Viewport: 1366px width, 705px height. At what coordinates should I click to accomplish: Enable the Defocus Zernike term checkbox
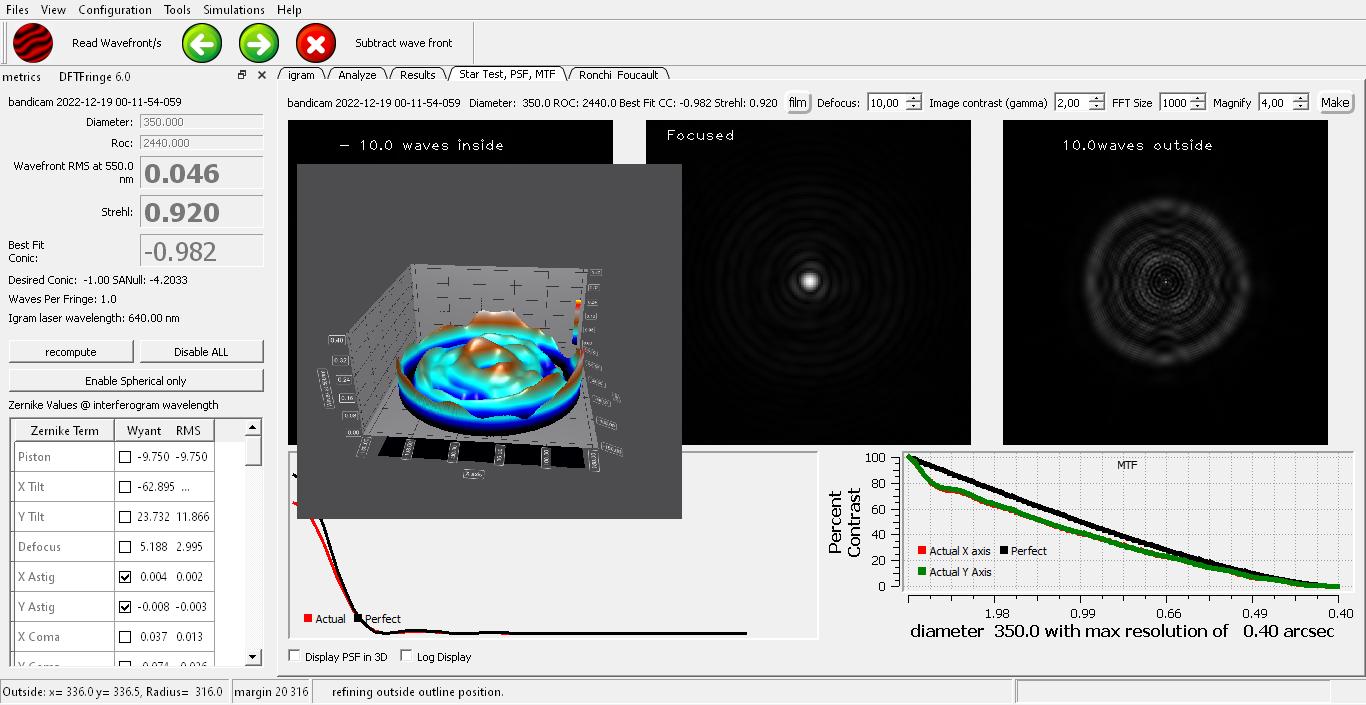pos(125,547)
